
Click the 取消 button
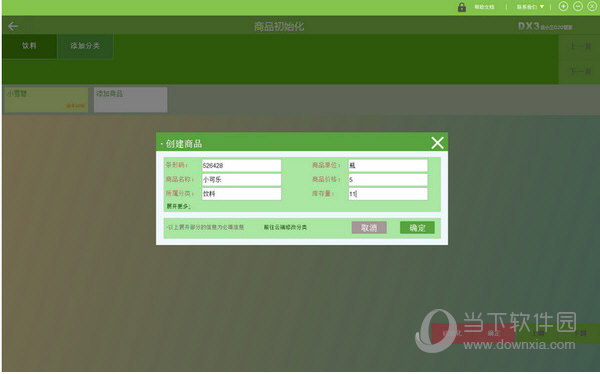[x=369, y=228]
